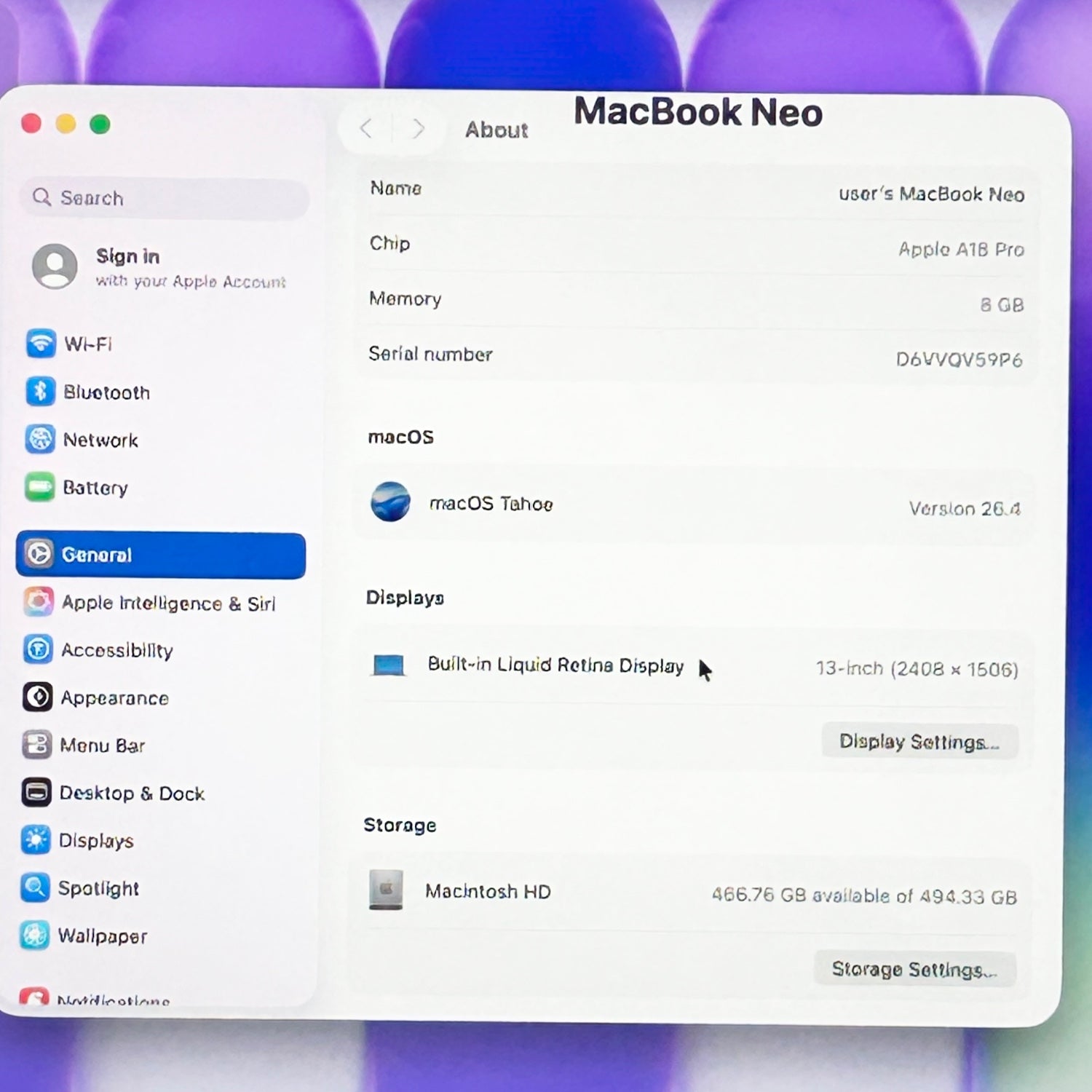Minimize window with yellow button
1092x1092 pixels.
point(66,124)
